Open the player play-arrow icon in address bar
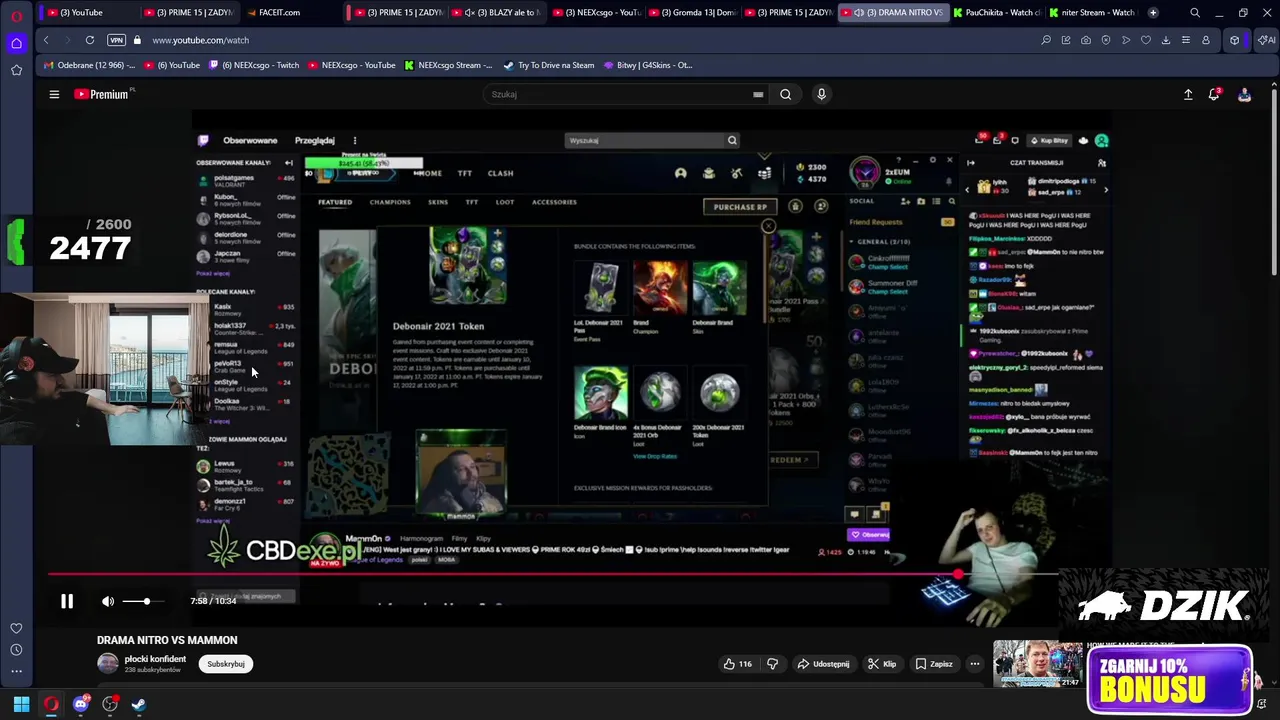 (x=1126, y=40)
